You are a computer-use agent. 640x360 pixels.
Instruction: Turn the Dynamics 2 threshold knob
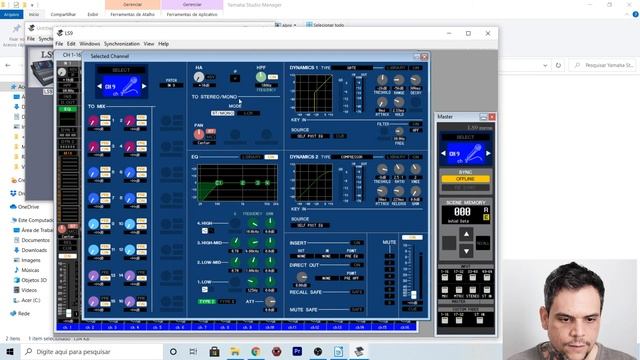[382, 169]
